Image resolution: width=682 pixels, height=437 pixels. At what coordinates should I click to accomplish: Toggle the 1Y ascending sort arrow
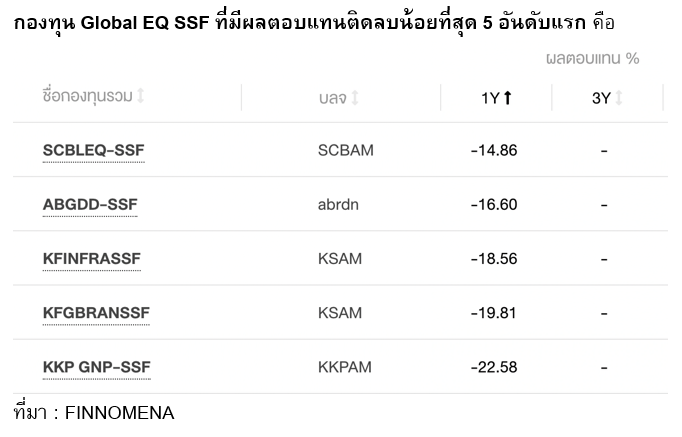coord(508,97)
